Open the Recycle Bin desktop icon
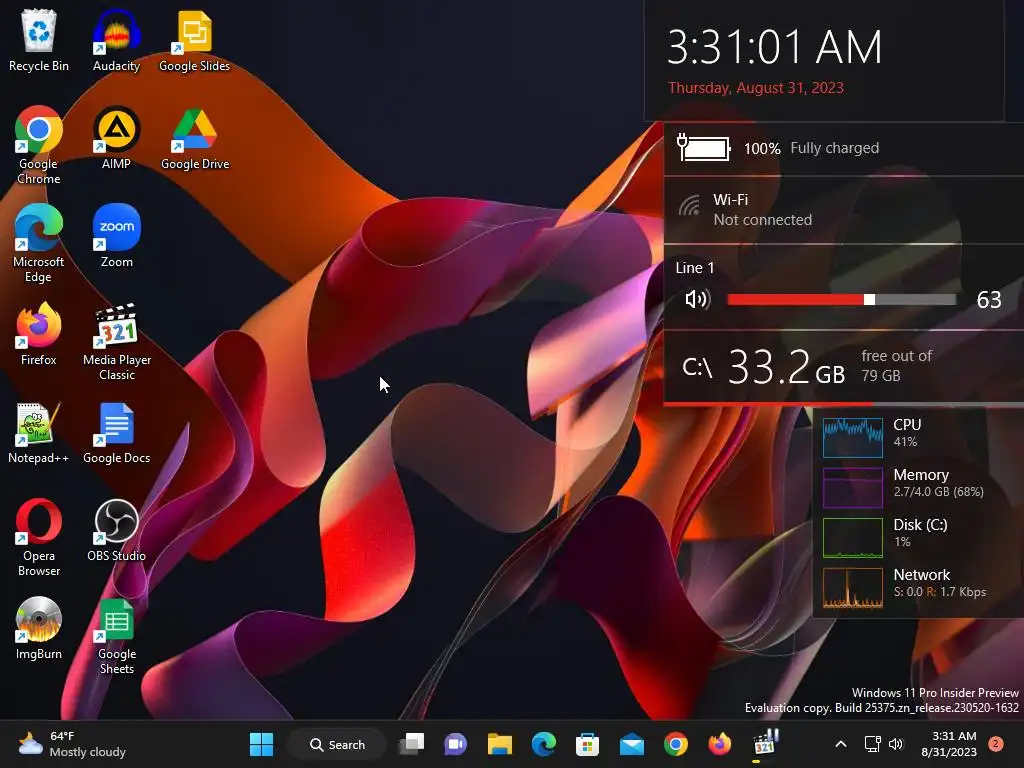 pos(39,40)
